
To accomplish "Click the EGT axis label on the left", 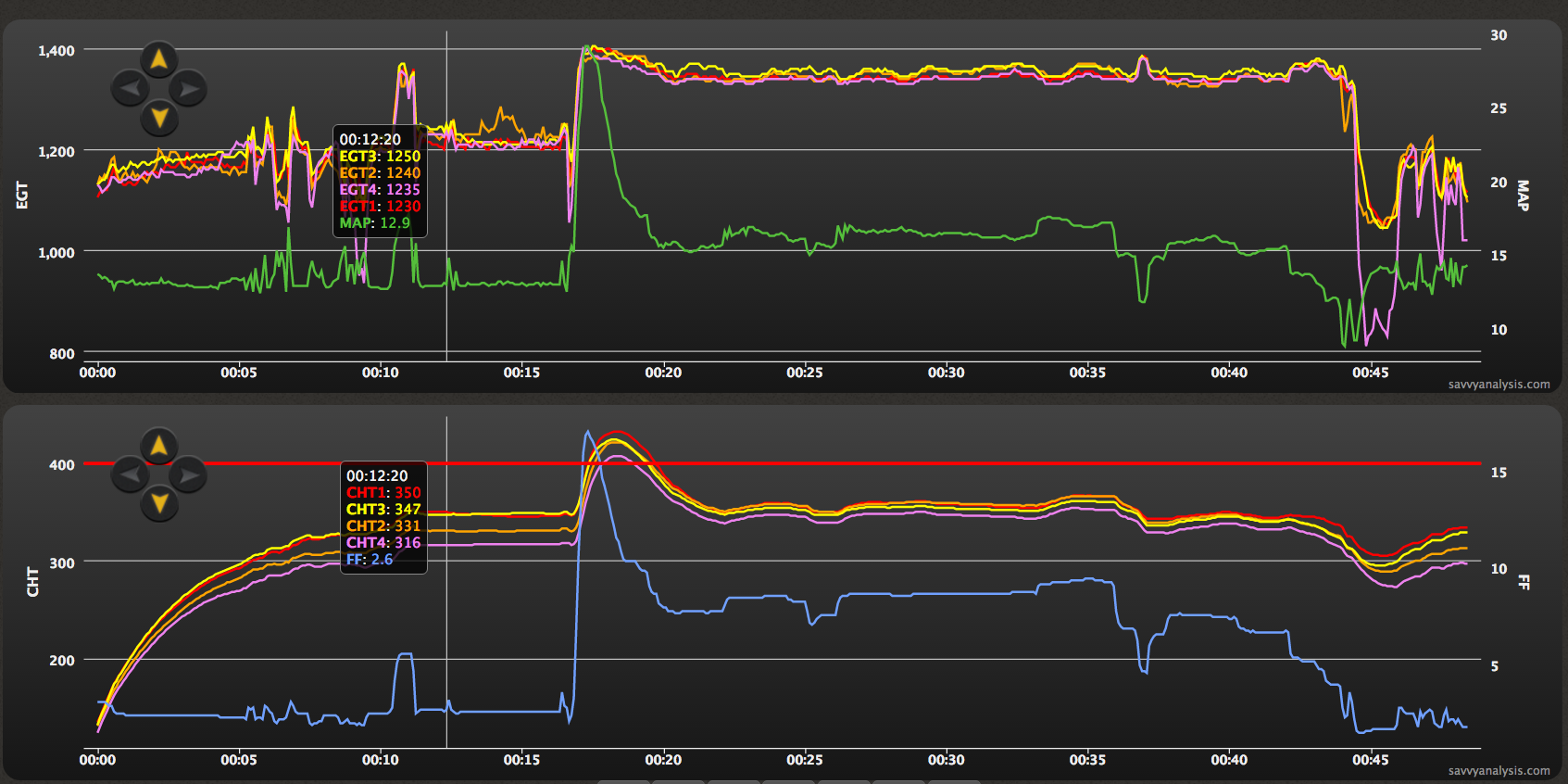I will tap(23, 195).
